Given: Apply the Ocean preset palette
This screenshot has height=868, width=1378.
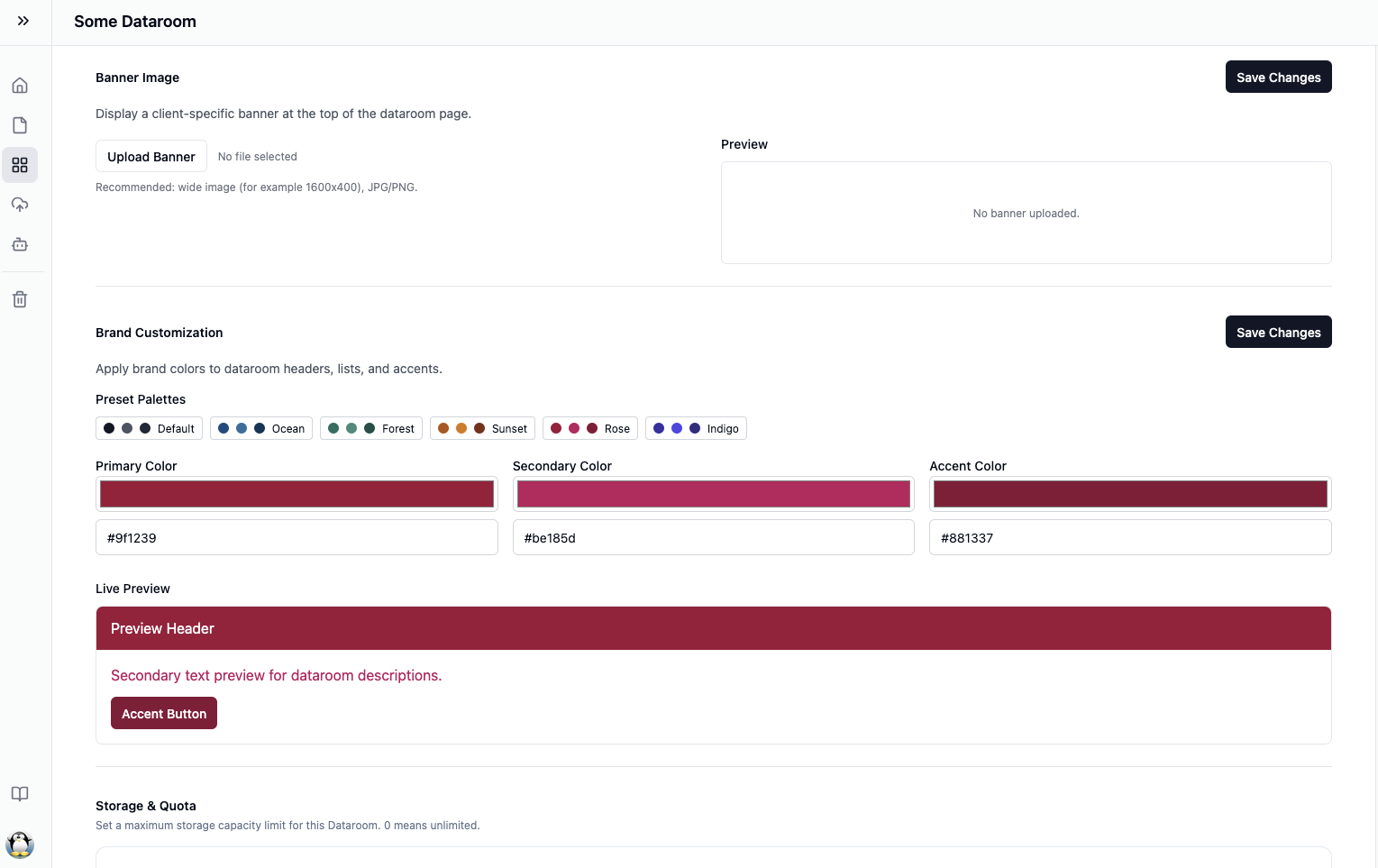Looking at the screenshot, I should pos(261,429).
